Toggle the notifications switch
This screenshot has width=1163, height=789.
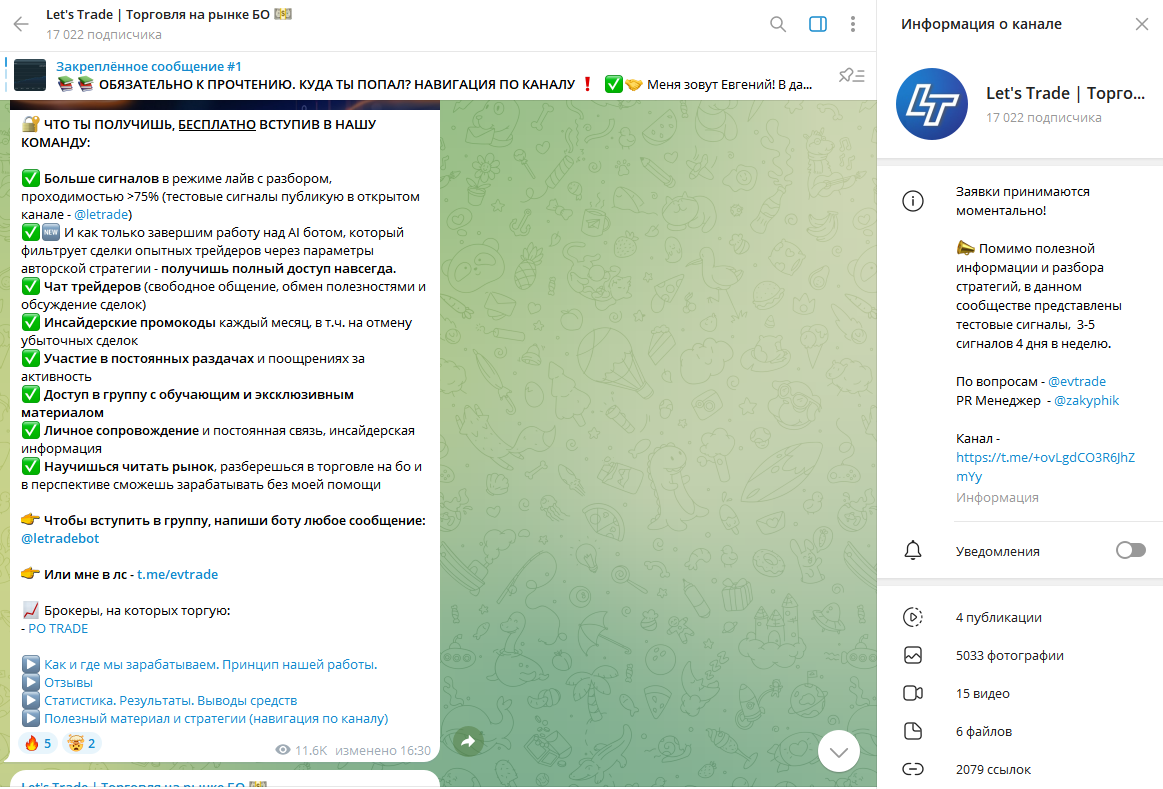(1130, 550)
